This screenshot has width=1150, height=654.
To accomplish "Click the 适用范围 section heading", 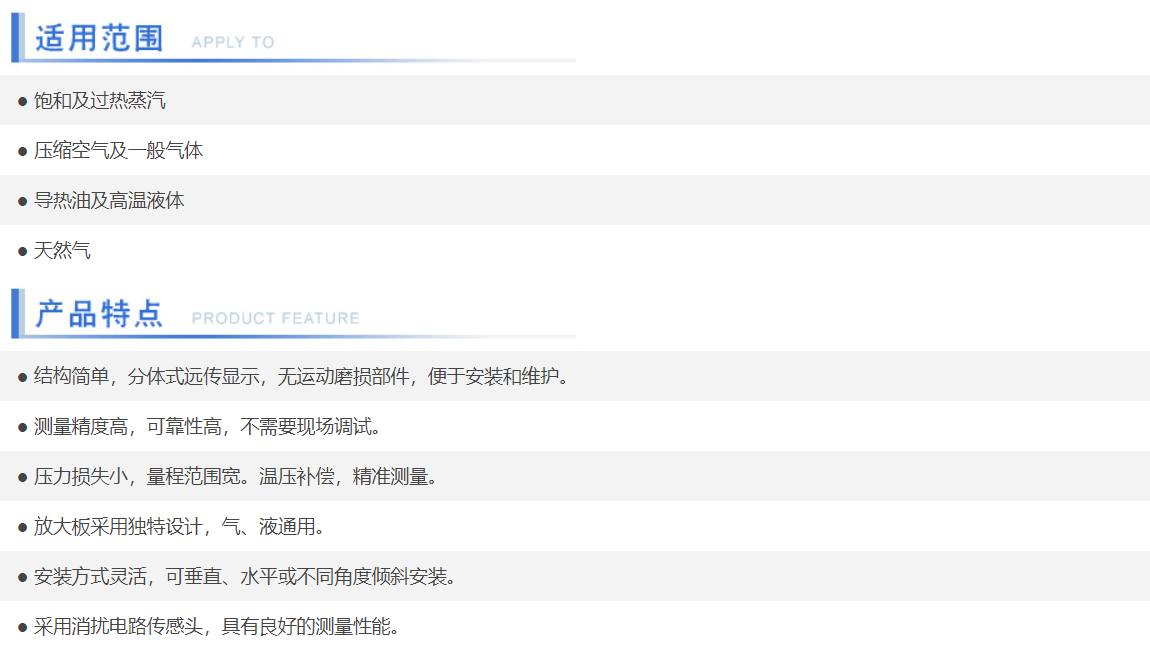I will coord(99,38).
